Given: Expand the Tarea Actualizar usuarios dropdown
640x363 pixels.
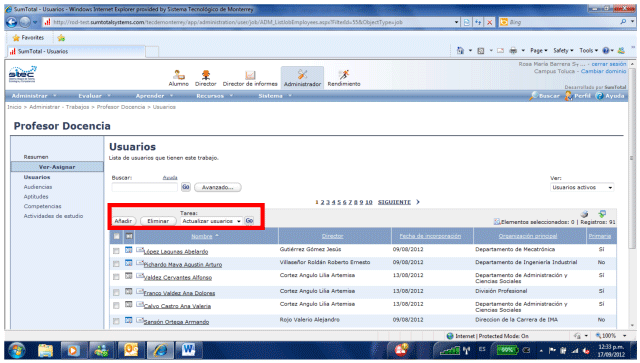Looking at the screenshot, I should 211,221.
